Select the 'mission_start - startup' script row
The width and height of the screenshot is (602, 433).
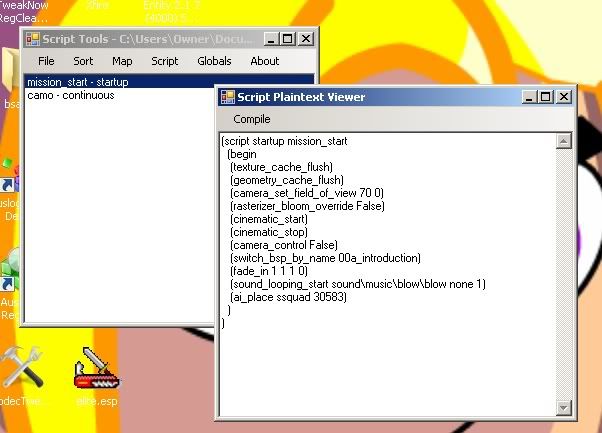tap(169, 82)
